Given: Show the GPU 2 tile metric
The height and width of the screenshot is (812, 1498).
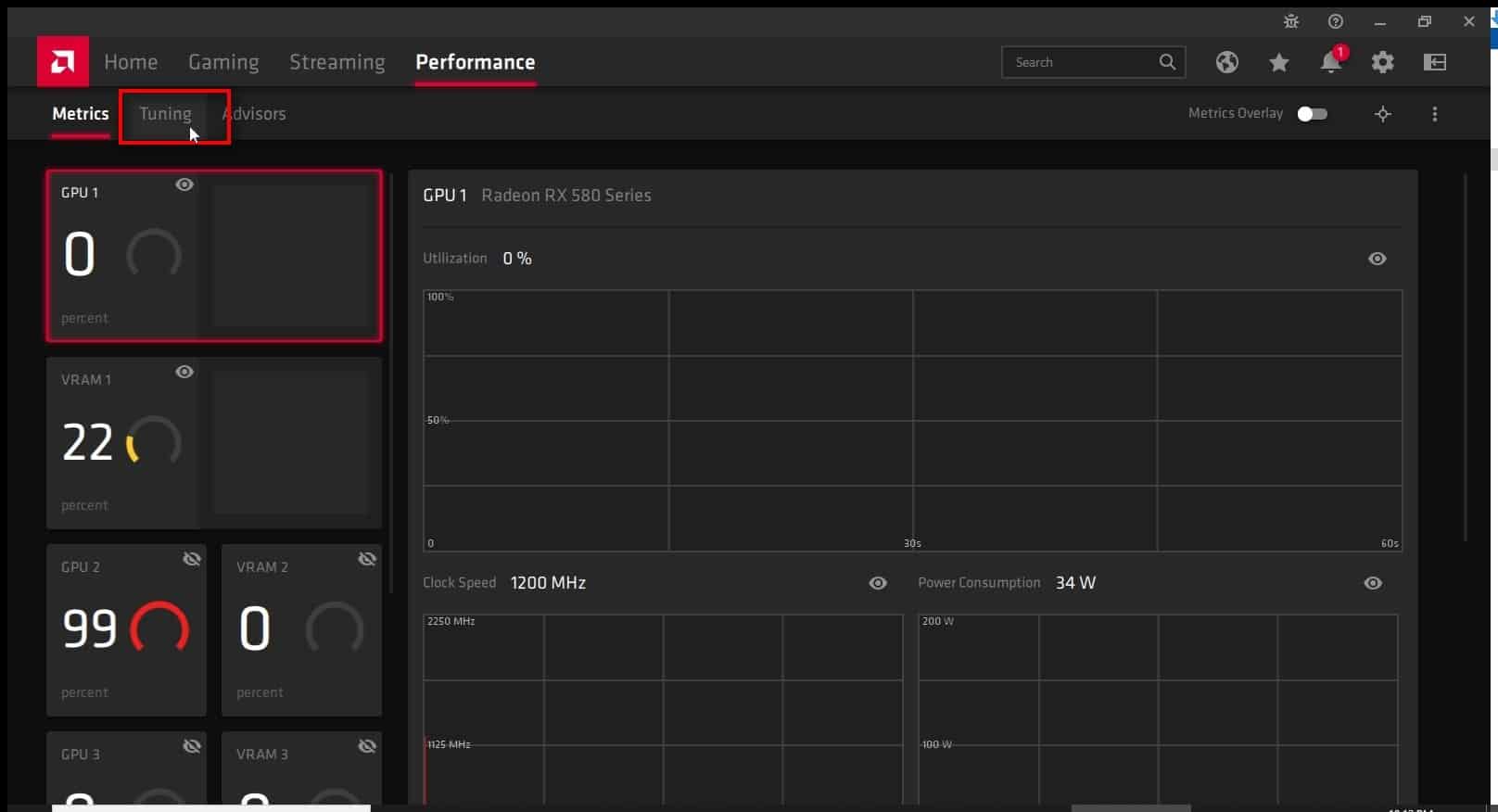Looking at the screenshot, I should point(192,559).
